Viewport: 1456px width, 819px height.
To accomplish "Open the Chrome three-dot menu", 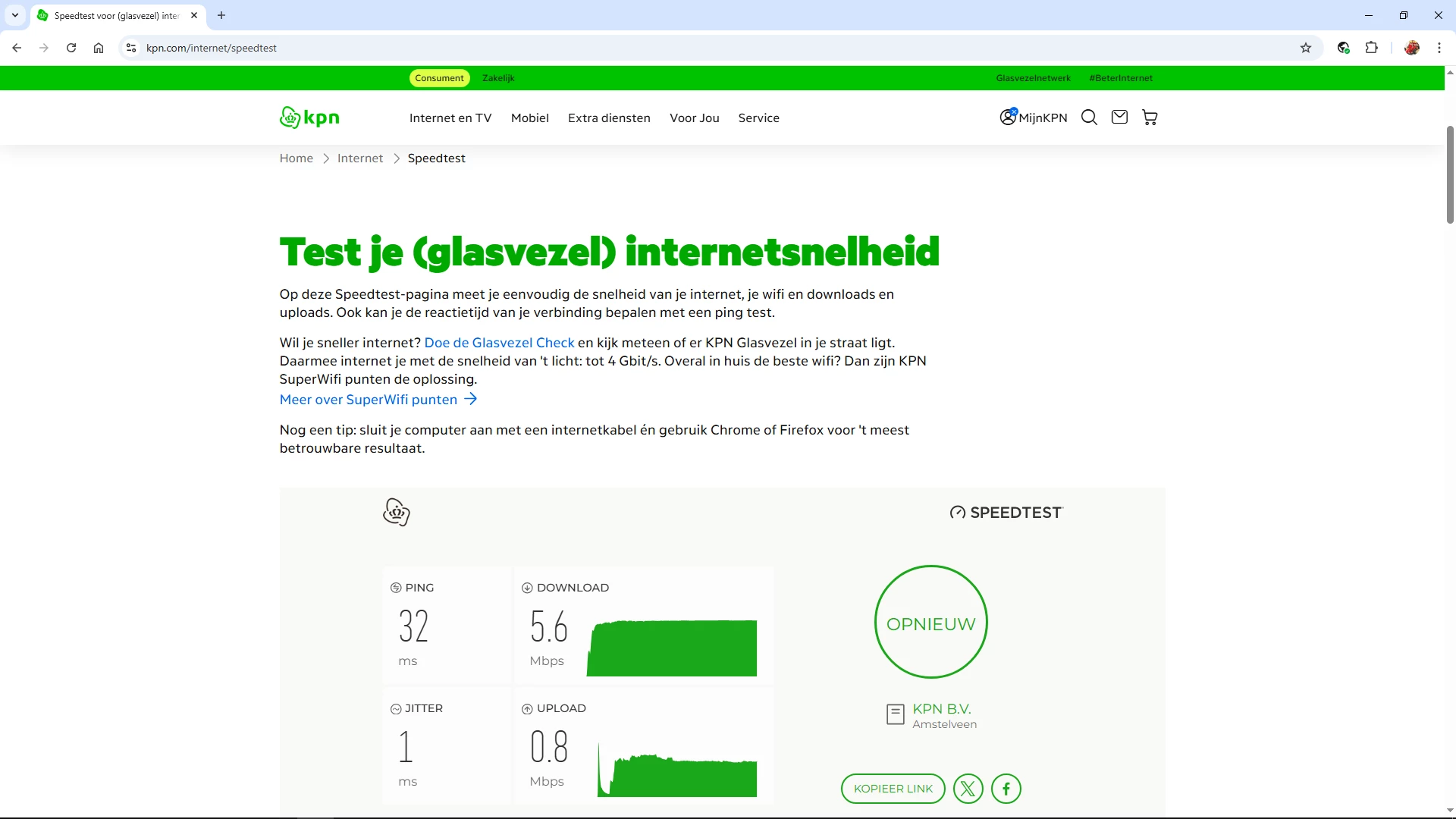I will point(1439,48).
